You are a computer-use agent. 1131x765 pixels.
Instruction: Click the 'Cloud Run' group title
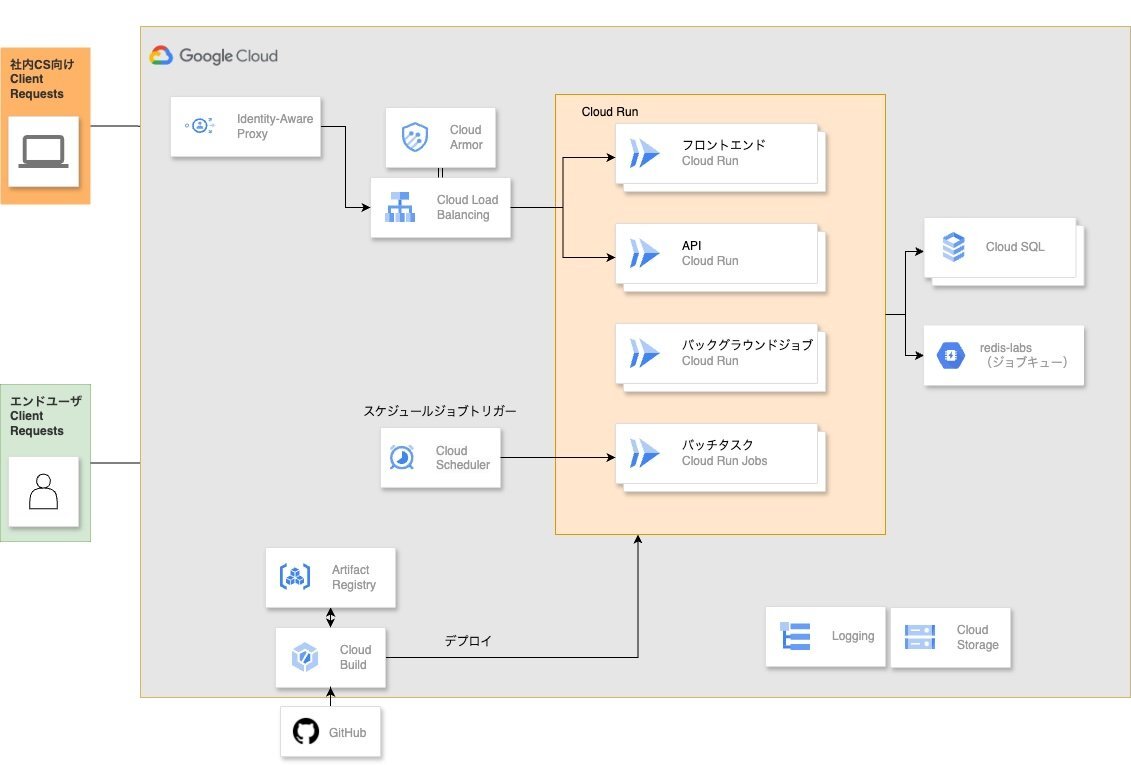pos(609,112)
